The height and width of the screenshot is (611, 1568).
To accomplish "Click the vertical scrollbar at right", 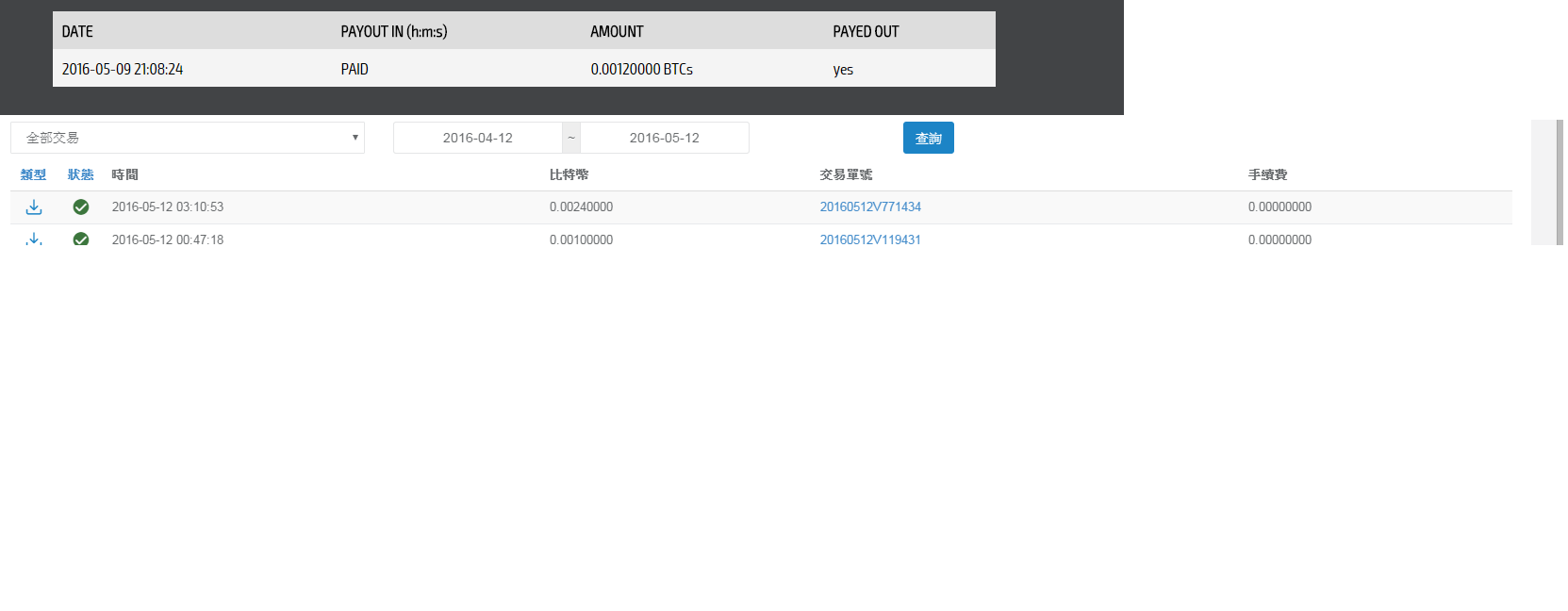I will coord(1560,182).
